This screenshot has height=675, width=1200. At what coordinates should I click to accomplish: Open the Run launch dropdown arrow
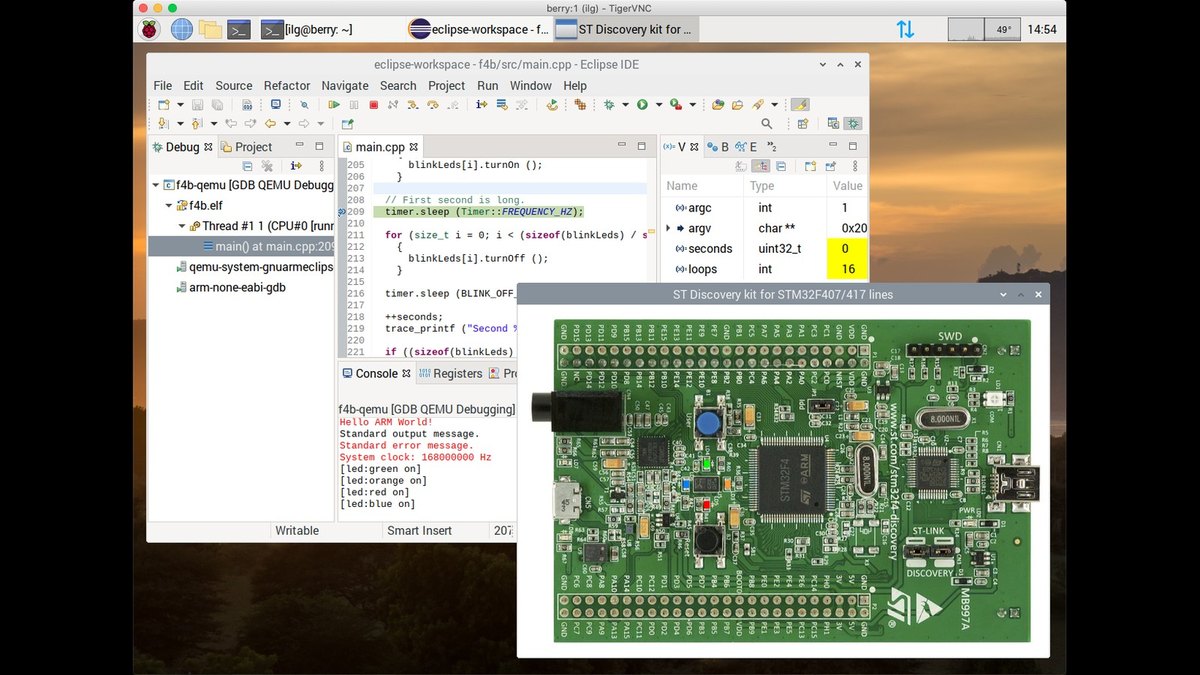[659, 105]
